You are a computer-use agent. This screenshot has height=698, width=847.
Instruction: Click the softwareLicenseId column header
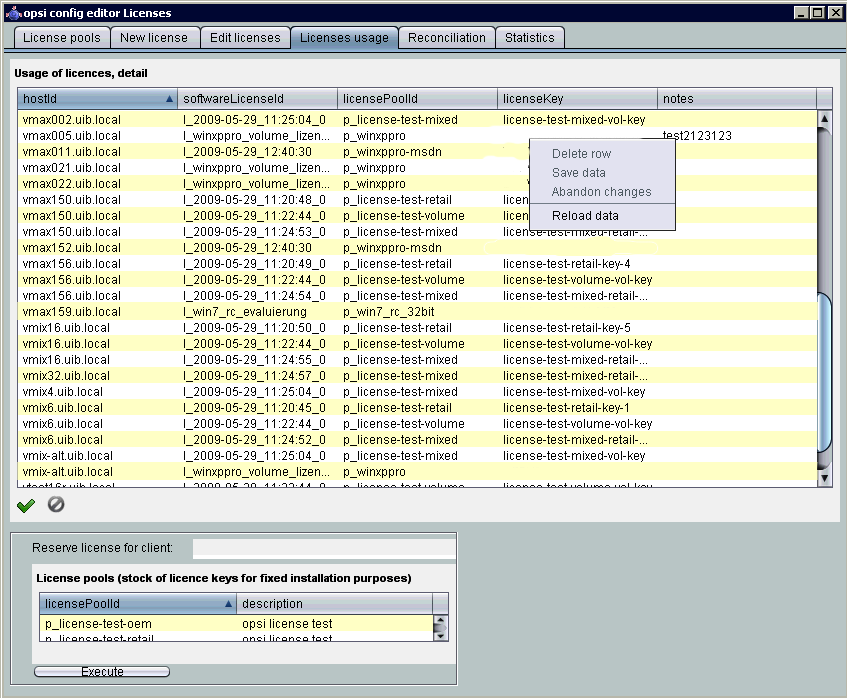pyautogui.click(x=257, y=98)
